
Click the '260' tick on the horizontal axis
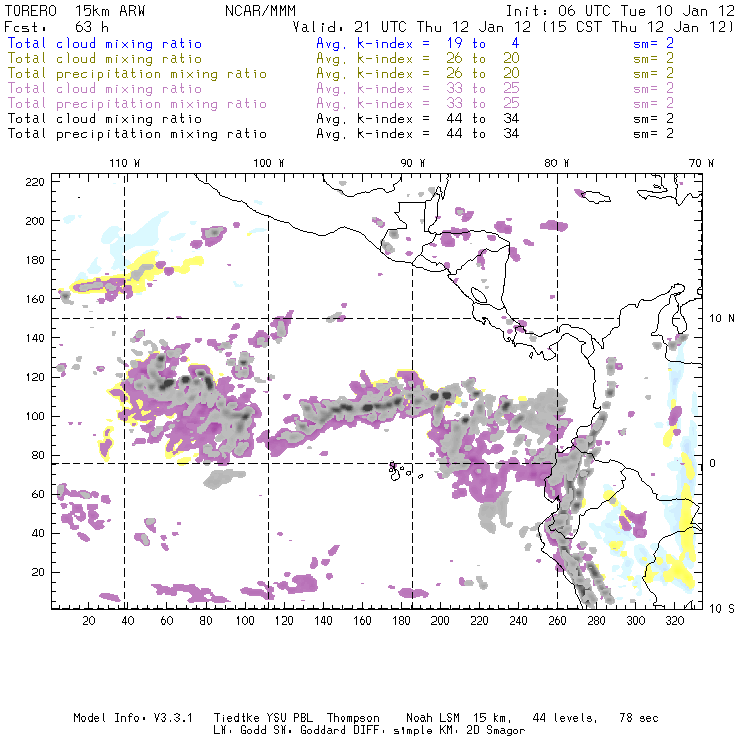tap(557, 621)
